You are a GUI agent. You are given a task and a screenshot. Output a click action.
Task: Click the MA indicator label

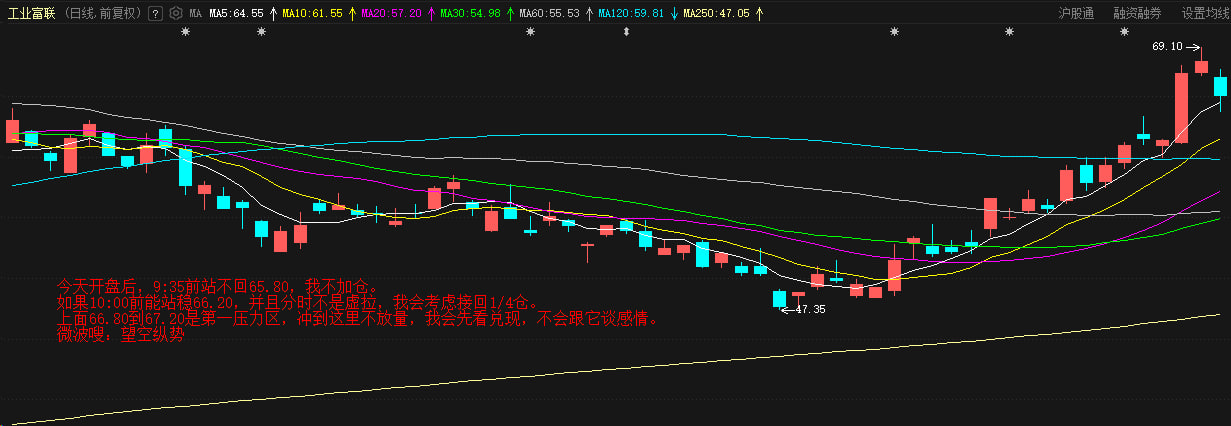pos(195,14)
